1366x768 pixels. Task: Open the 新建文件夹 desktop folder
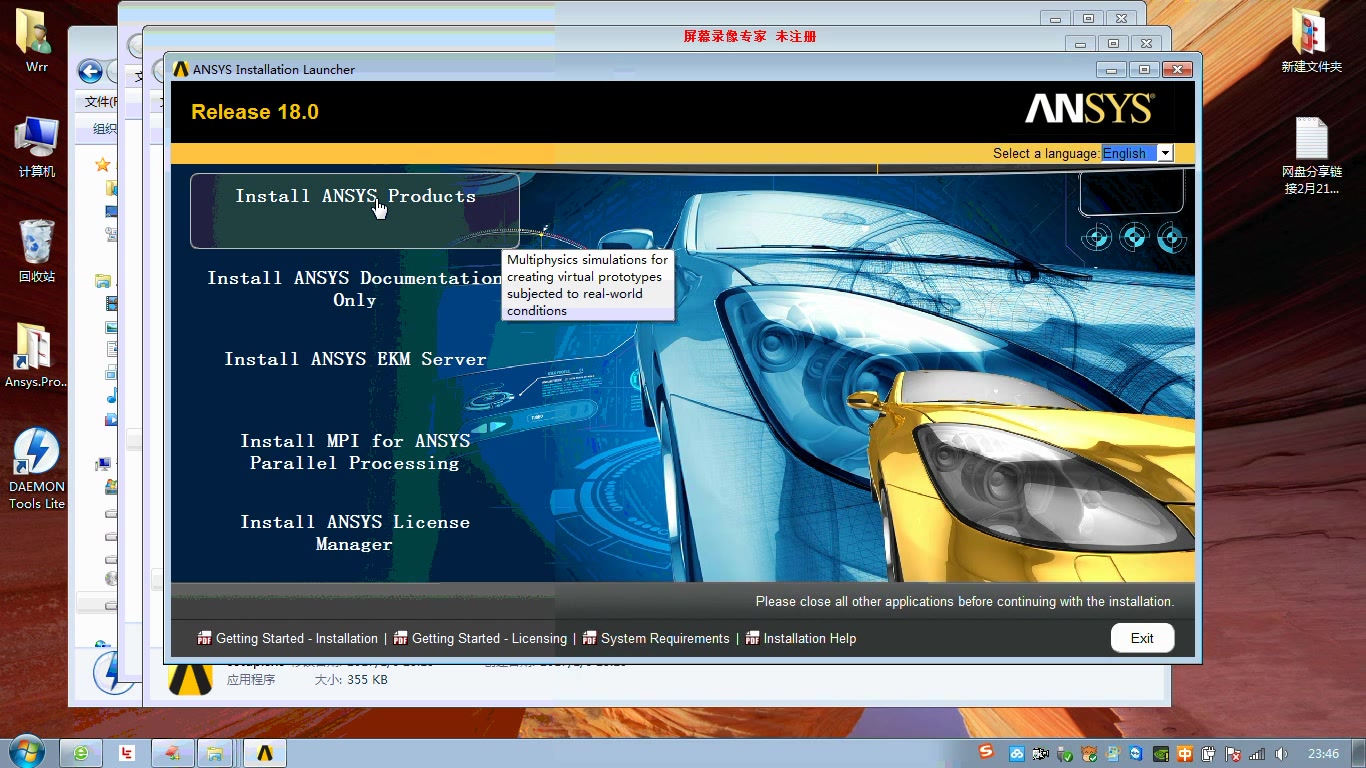[1311, 42]
